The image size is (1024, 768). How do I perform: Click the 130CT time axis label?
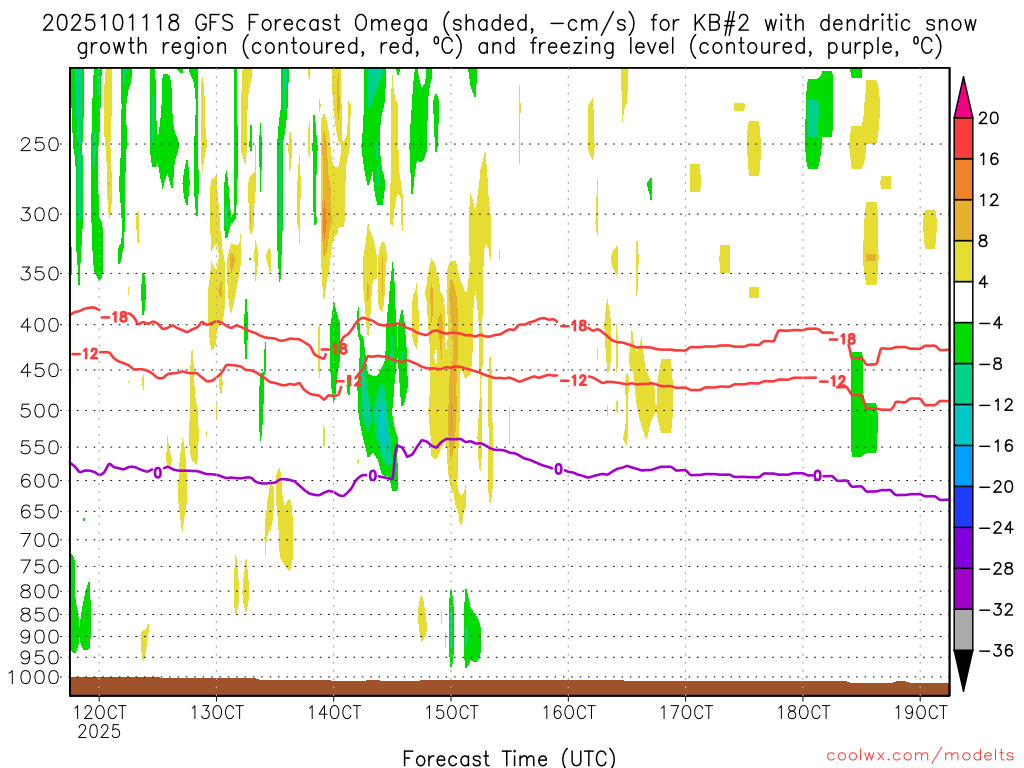[x=217, y=712]
